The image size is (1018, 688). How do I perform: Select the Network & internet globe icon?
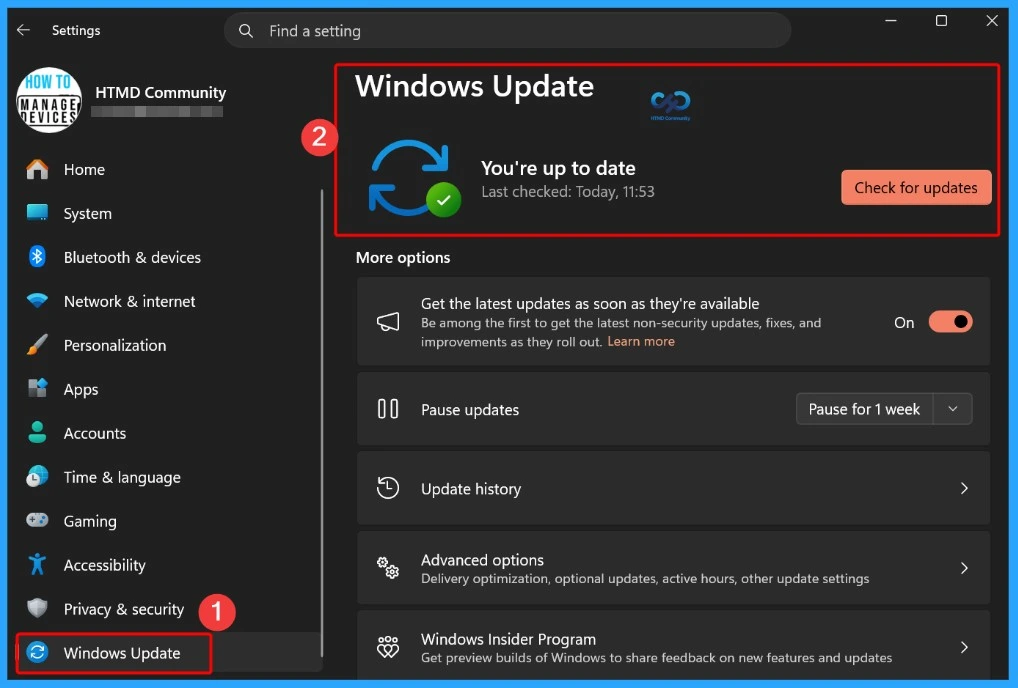pyautogui.click(x=37, y=301)
